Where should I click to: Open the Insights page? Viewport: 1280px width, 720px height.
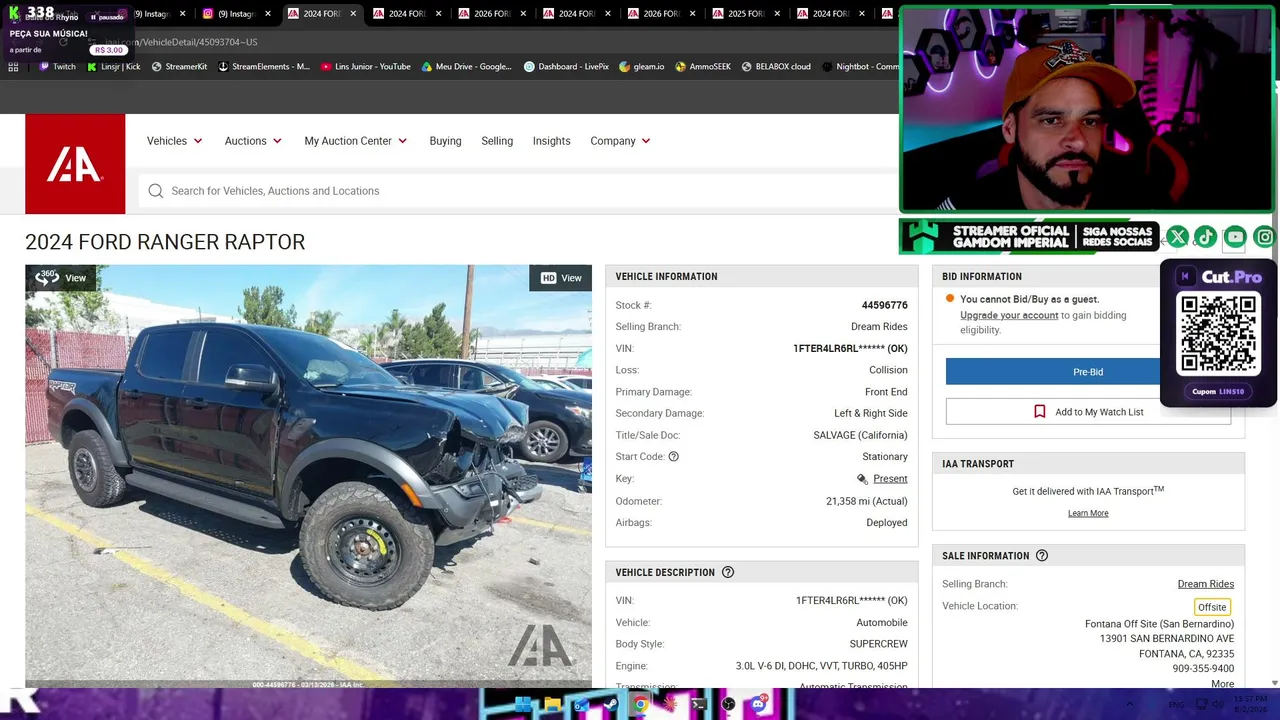coord(551,141)
